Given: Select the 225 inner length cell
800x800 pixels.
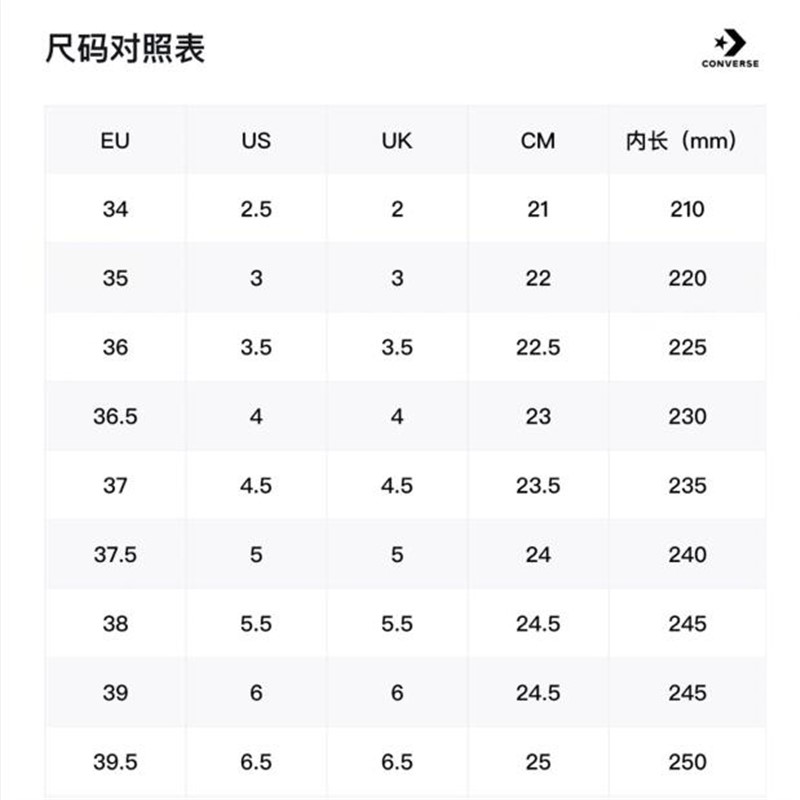Looking at the screenshot, I should pyautogui.click(x=687, y=347).
